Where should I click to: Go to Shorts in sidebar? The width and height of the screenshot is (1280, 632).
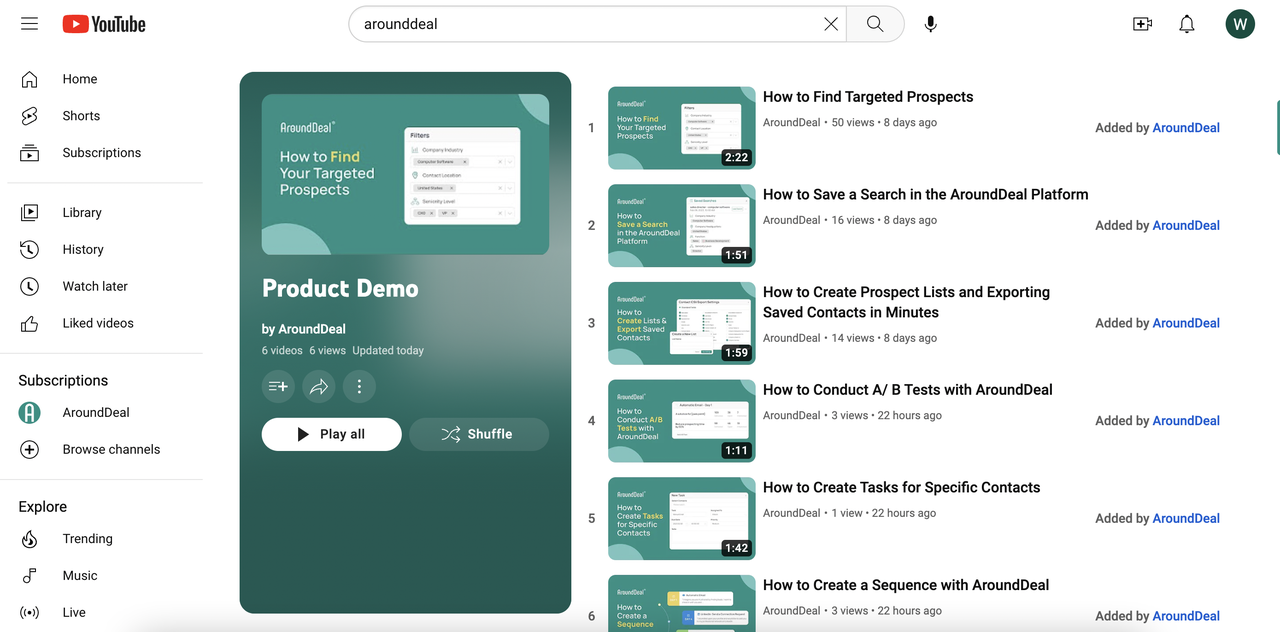coord(80,116)
